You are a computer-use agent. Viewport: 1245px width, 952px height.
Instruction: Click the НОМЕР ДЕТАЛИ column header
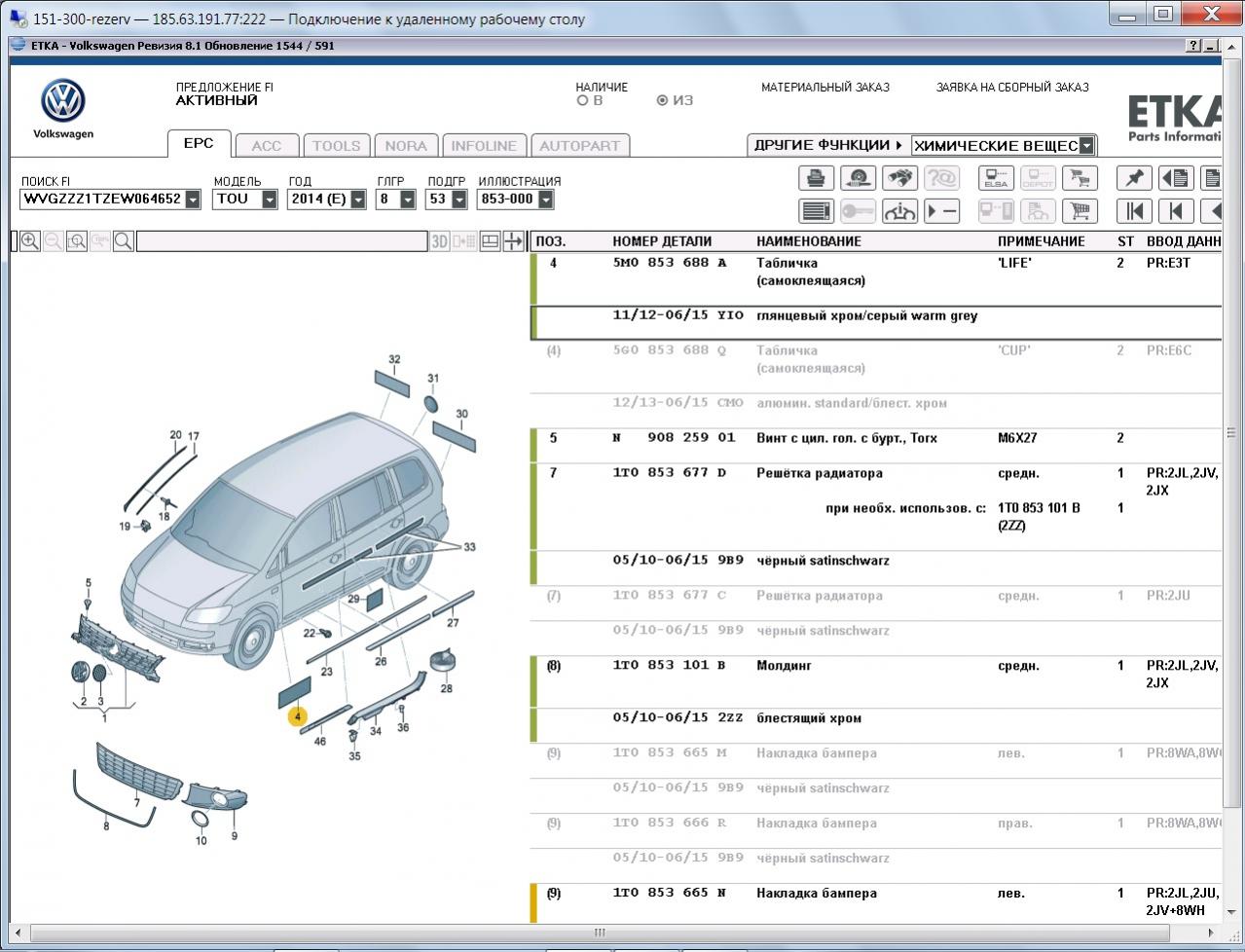coord(662,241)
